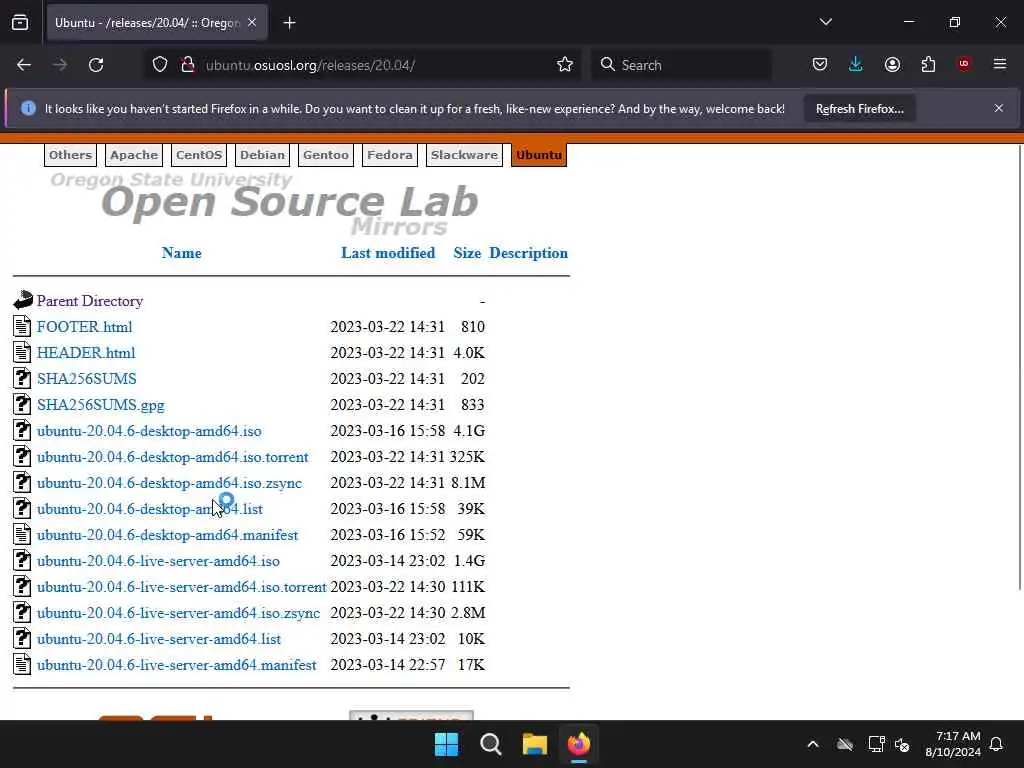Reload the current page
Viewport: 1024px width, 768px height.
(x=96, y=65)
